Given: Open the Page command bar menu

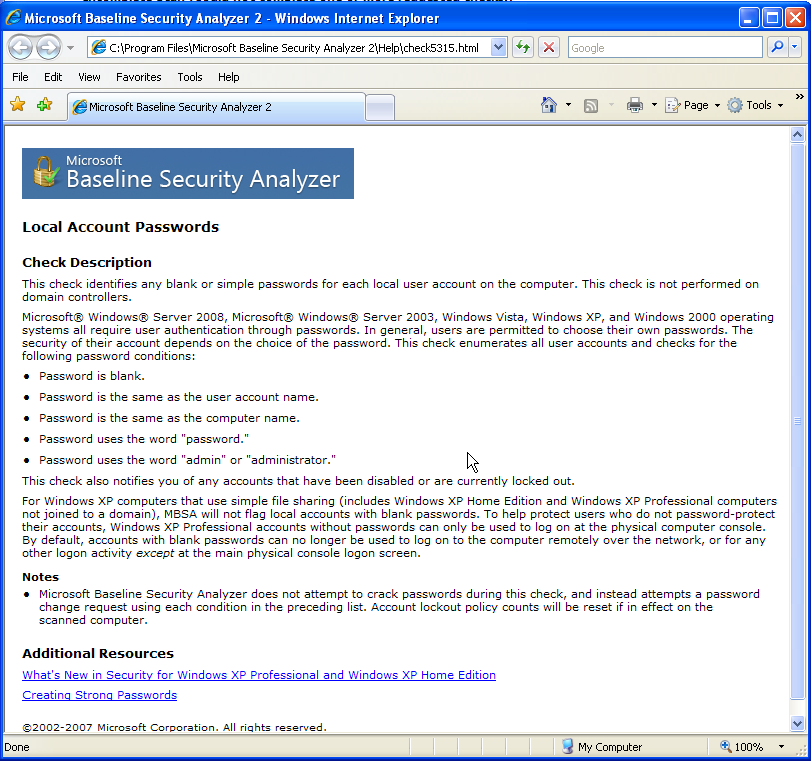Looking at the screenshot, I should [693, 105].
